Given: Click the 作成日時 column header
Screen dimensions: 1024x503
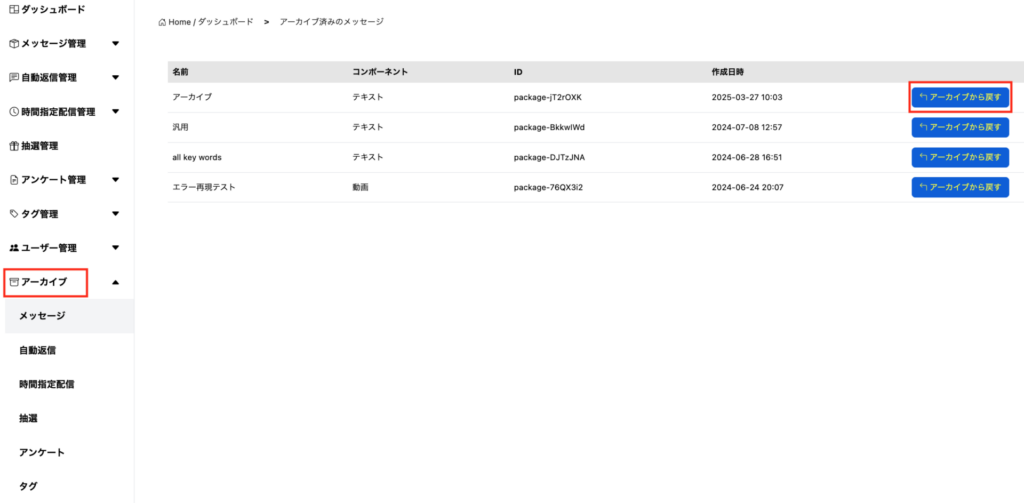Looking at the screenshot, I should tap(727, 72).
